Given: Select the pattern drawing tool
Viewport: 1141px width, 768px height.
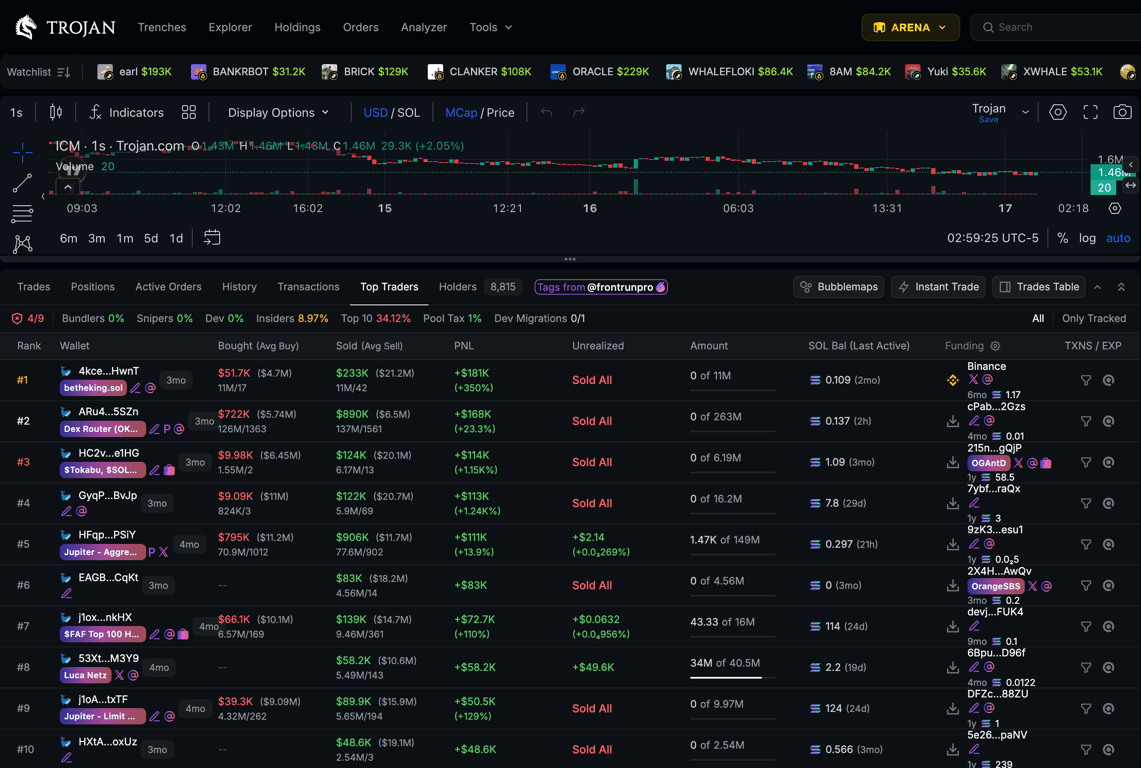Looking at the screenshot, I should (x=22, y=244).
